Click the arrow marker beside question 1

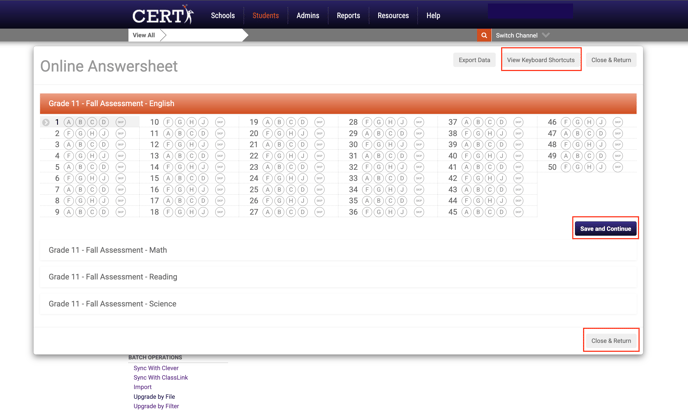pos(46,123)
